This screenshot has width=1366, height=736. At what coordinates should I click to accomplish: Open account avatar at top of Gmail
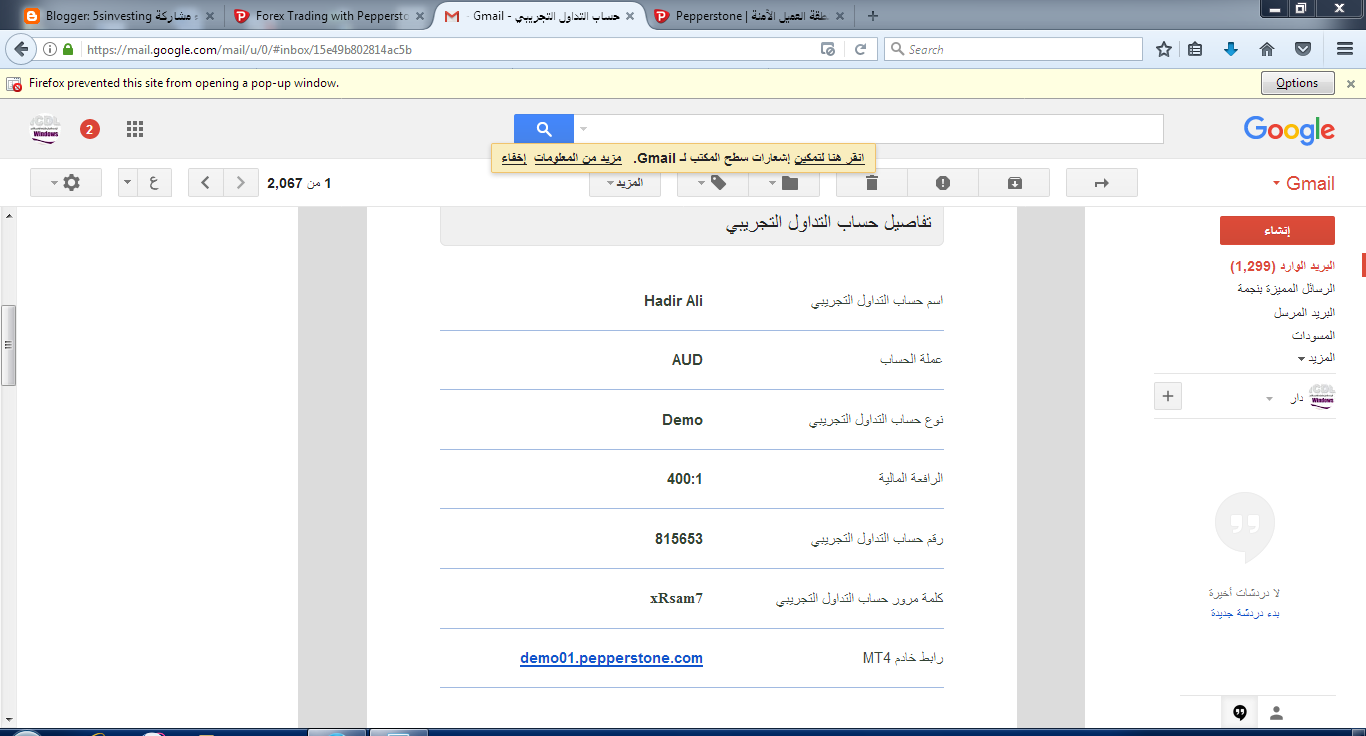point(46,129)
